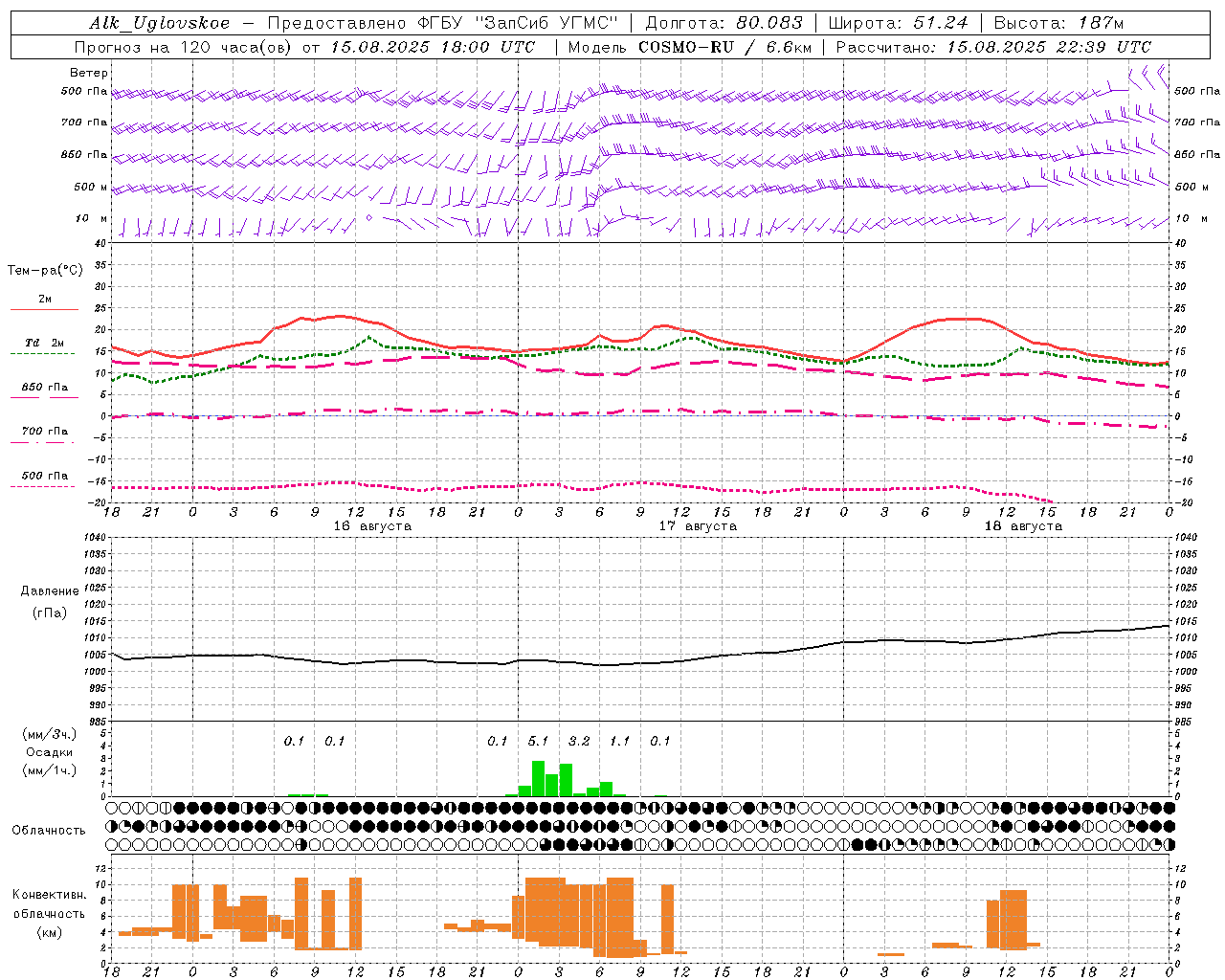Click the Рассчитано: 15.08.2025 22:39 UTC text
The width and height of the screenshot is (1225, 980).
(x=993, y=47)
